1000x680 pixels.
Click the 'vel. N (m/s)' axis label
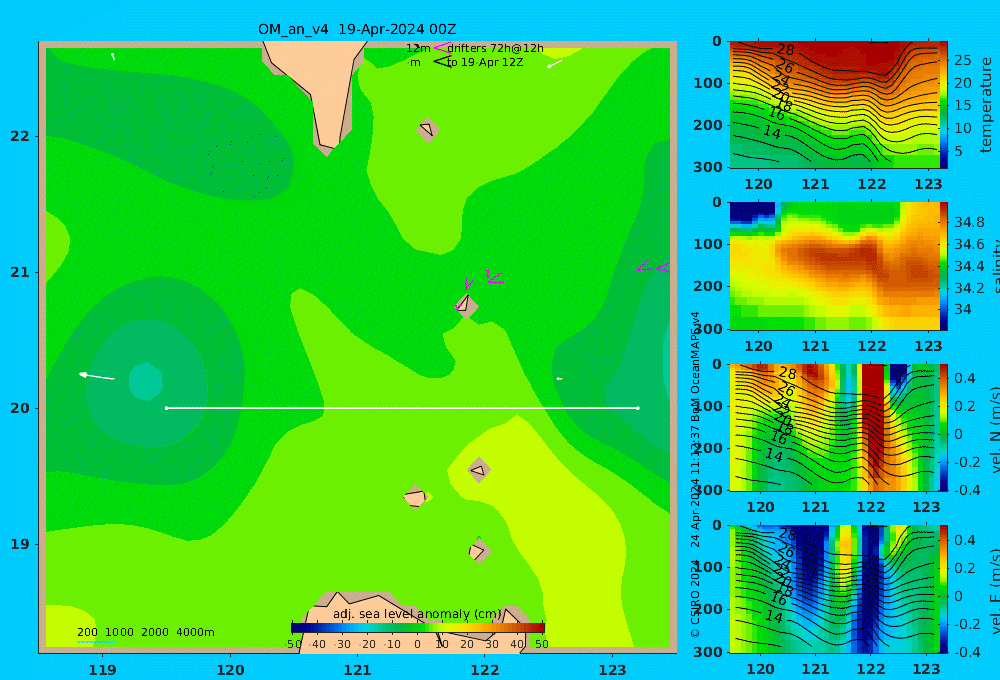click(x=994, y=429)
